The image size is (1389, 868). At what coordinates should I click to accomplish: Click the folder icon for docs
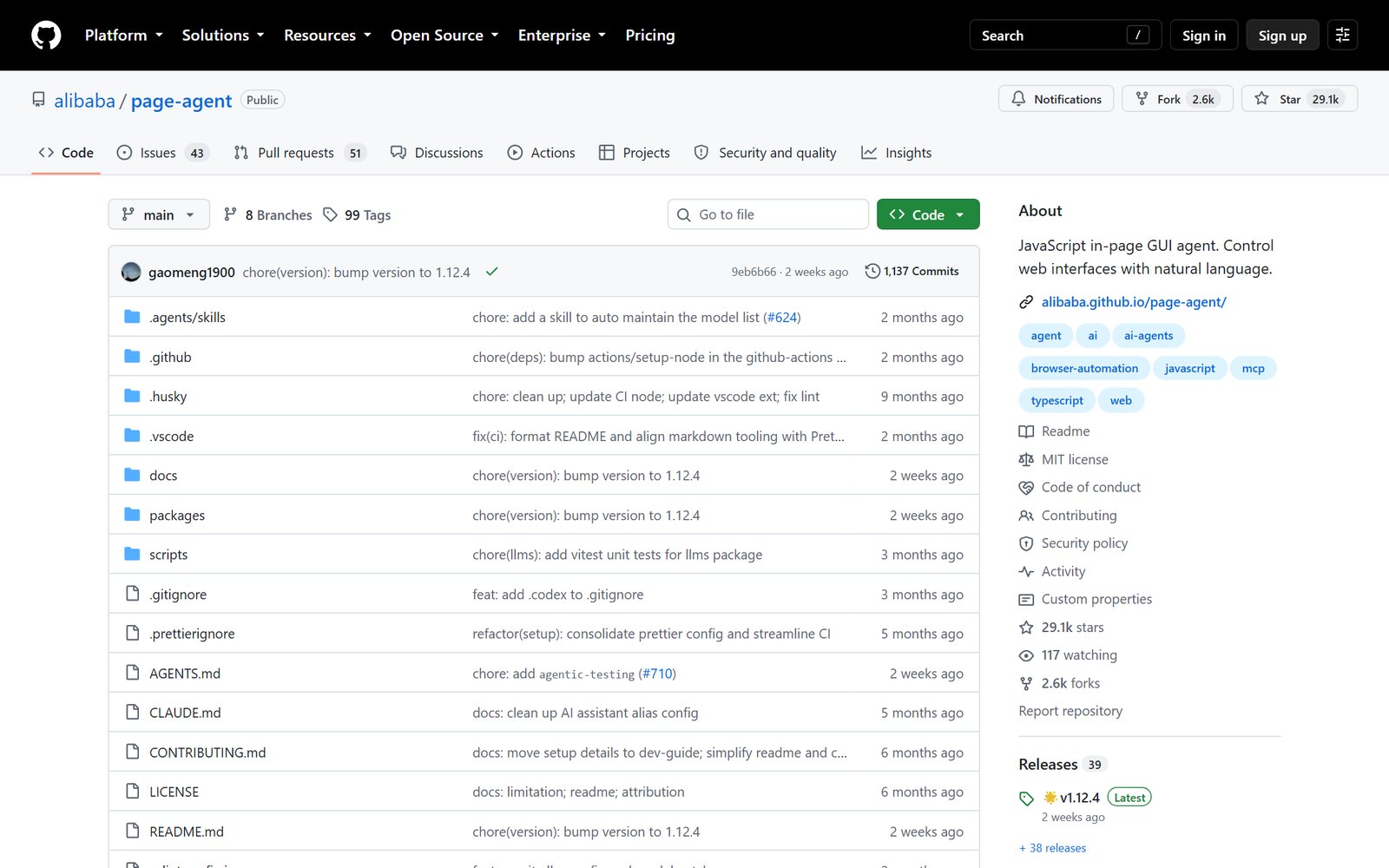(x=132, y=475)
